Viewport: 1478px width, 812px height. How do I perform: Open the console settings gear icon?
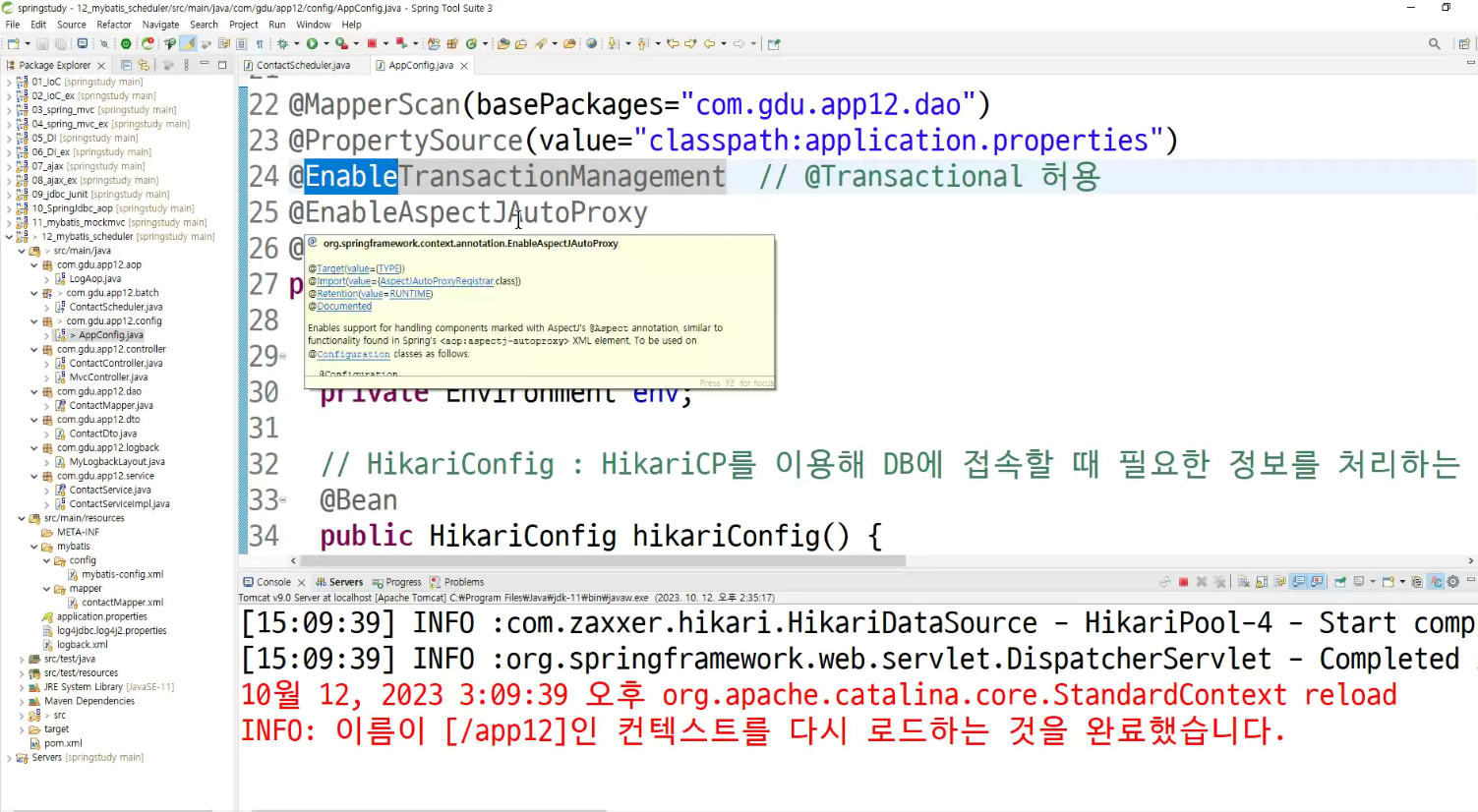click(x=1453, y=582)
